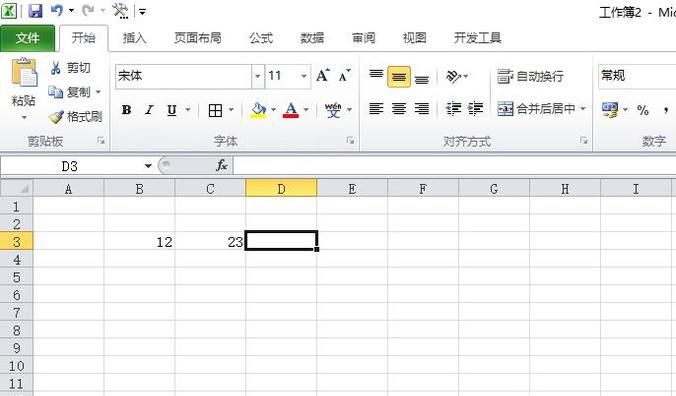
Task: Switch to the 视图 (View) tab
Action: pos(415,38)
